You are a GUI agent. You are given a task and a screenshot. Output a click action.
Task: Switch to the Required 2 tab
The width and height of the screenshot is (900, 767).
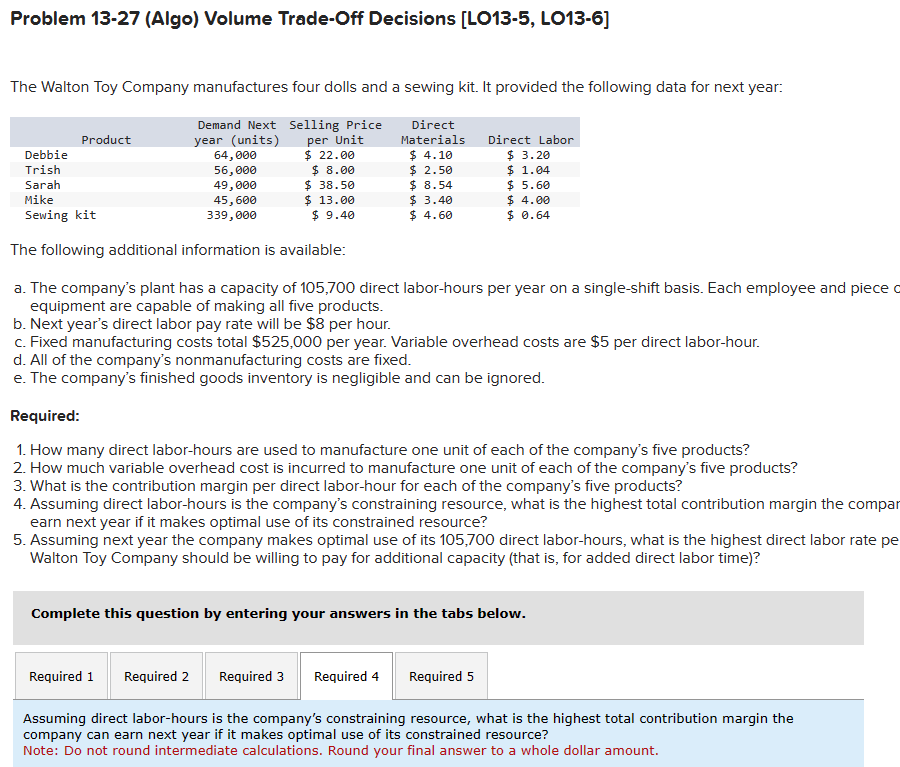[x=156, y=675]
